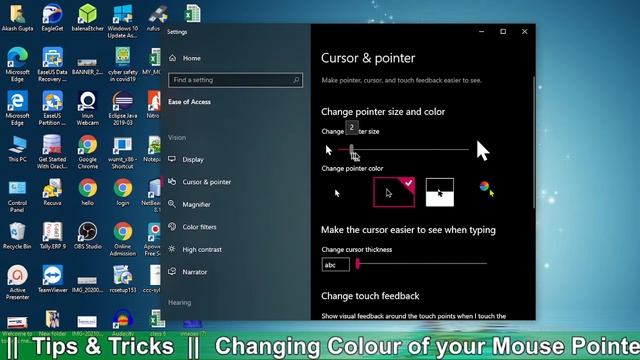Select the black pointer color option
The width and height of the screenshot is (640, 360).
coord(394,192)
